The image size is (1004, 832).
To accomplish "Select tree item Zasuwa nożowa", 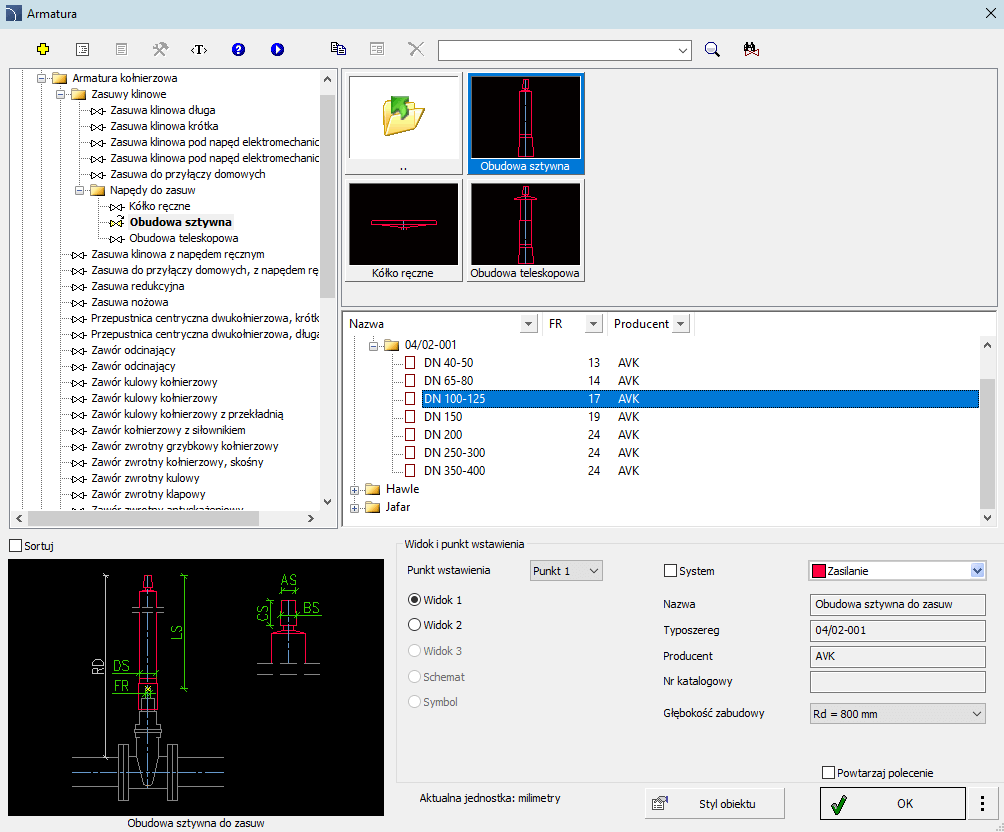I will (x=130, y=302).
